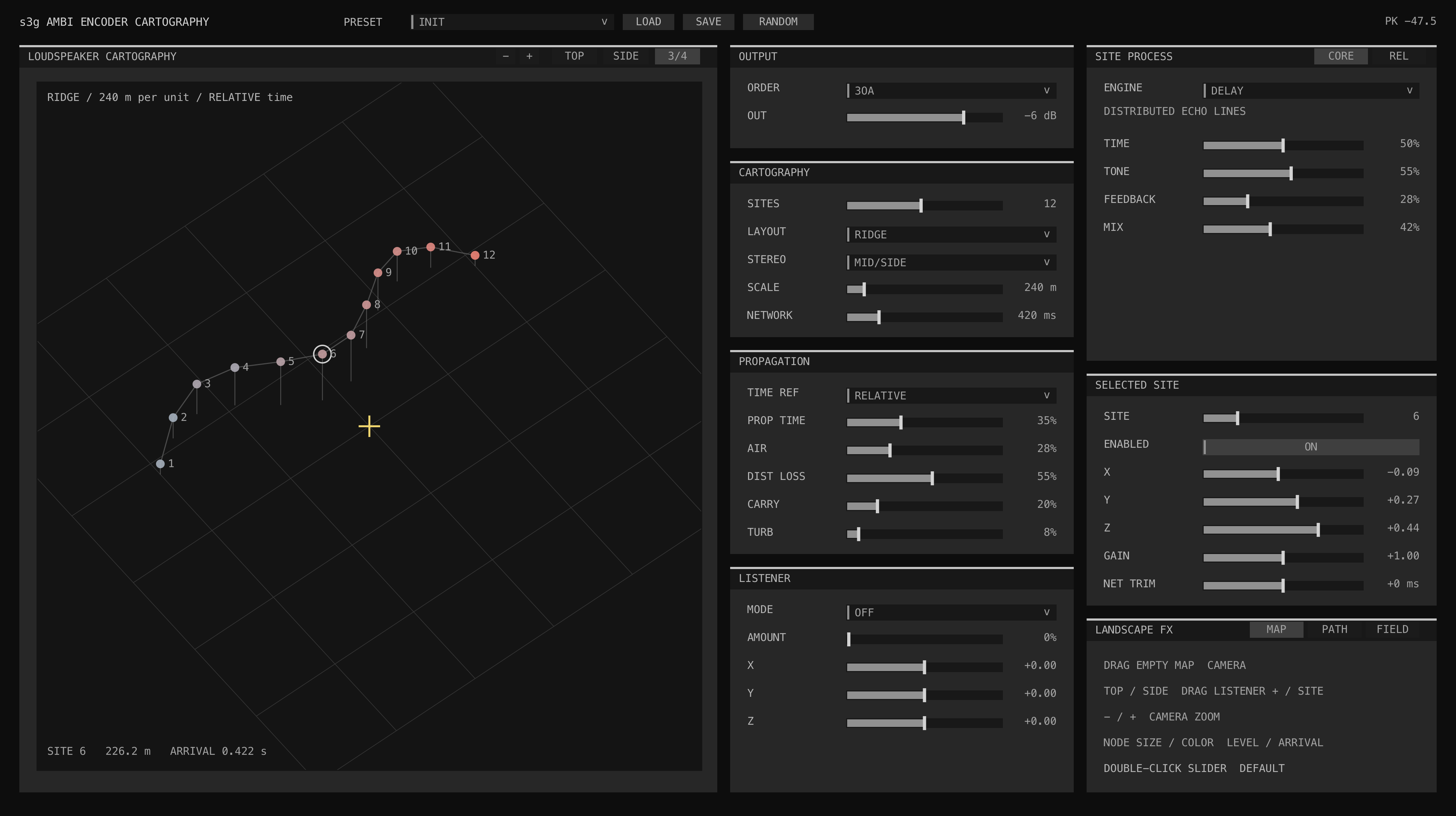Zoom in the map with plus button
1456x816 pixels.
(529, 56)
